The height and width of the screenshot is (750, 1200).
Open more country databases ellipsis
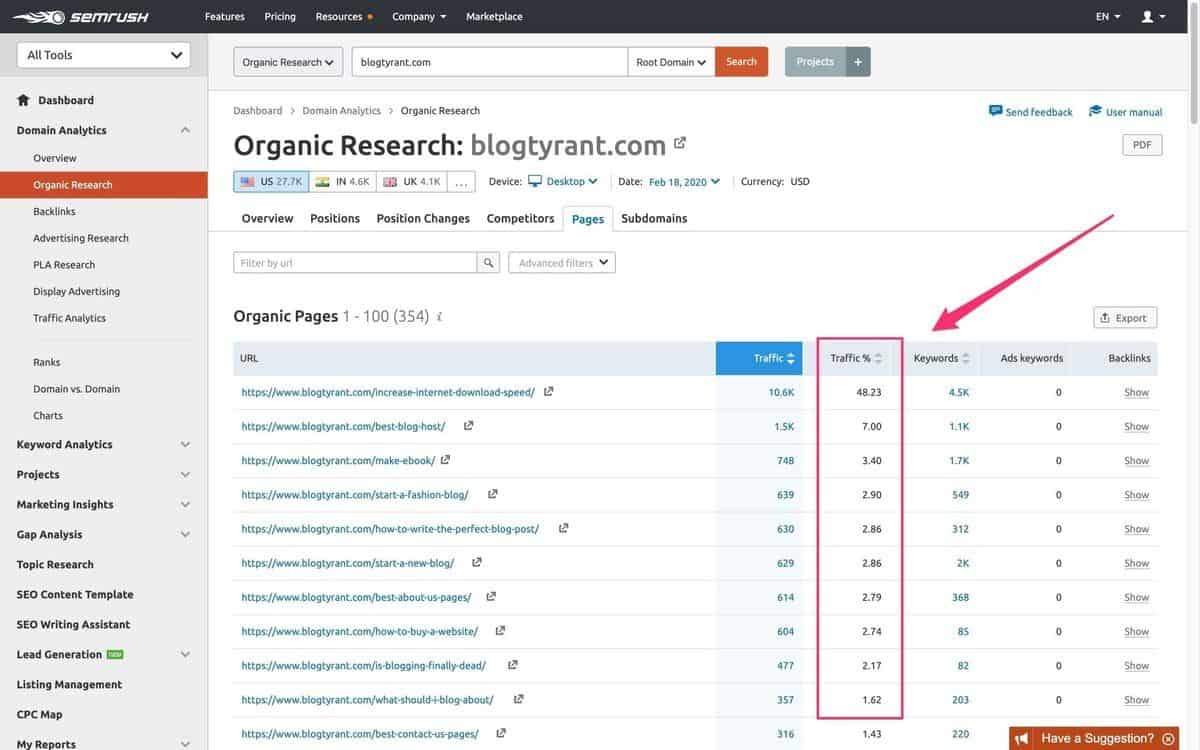461,182
